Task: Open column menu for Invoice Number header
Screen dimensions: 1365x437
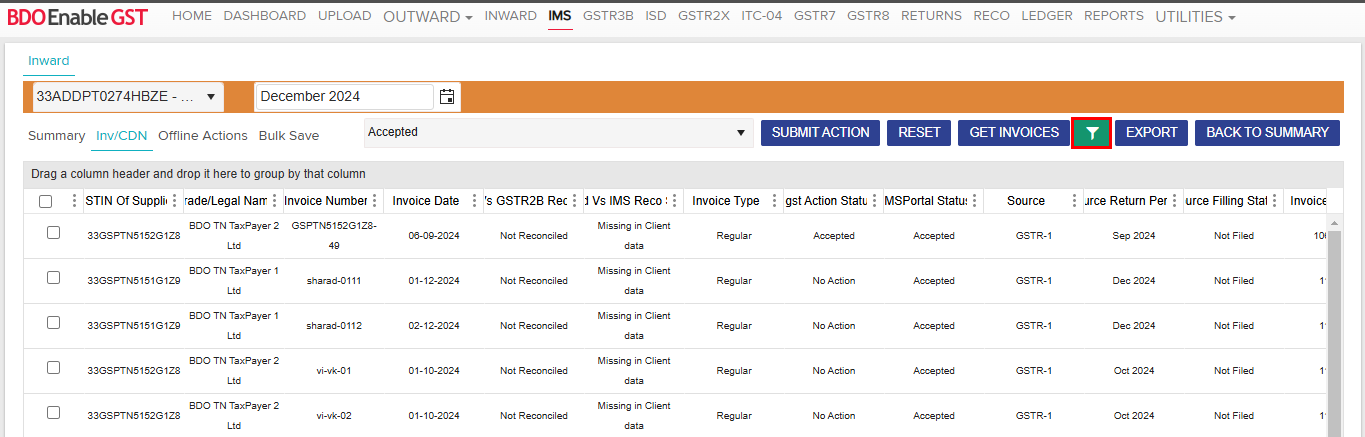Action: pyautogui.click(x=375, y=201)
